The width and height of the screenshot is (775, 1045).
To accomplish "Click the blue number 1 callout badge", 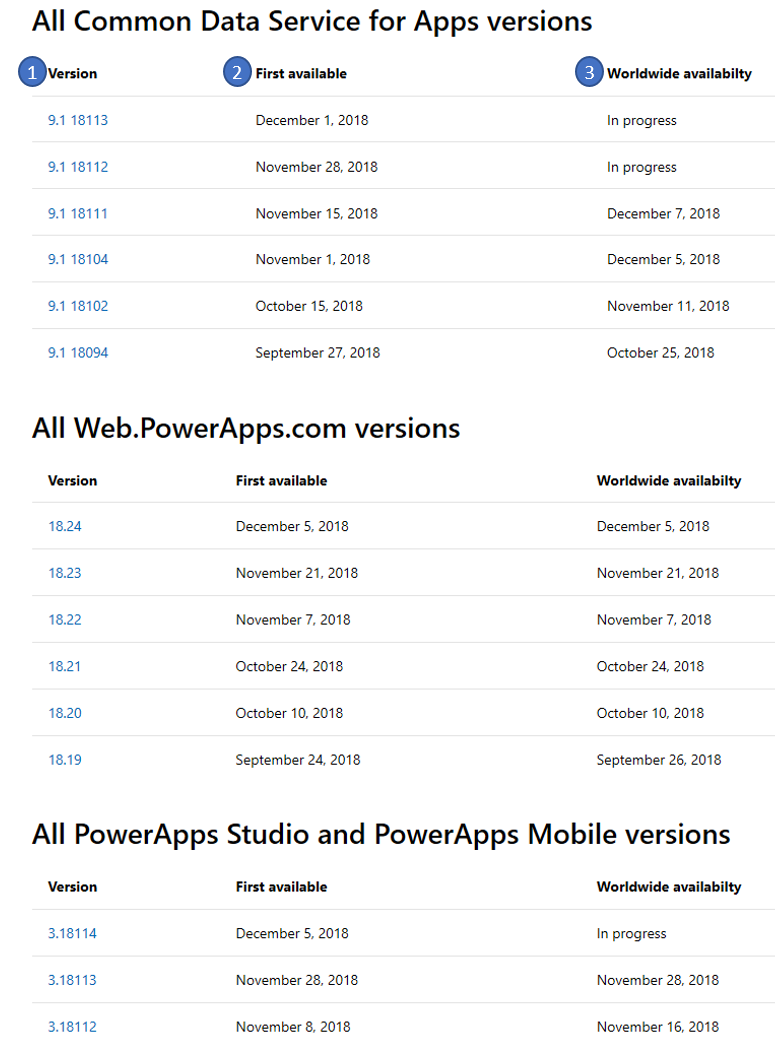I will 32,73.
